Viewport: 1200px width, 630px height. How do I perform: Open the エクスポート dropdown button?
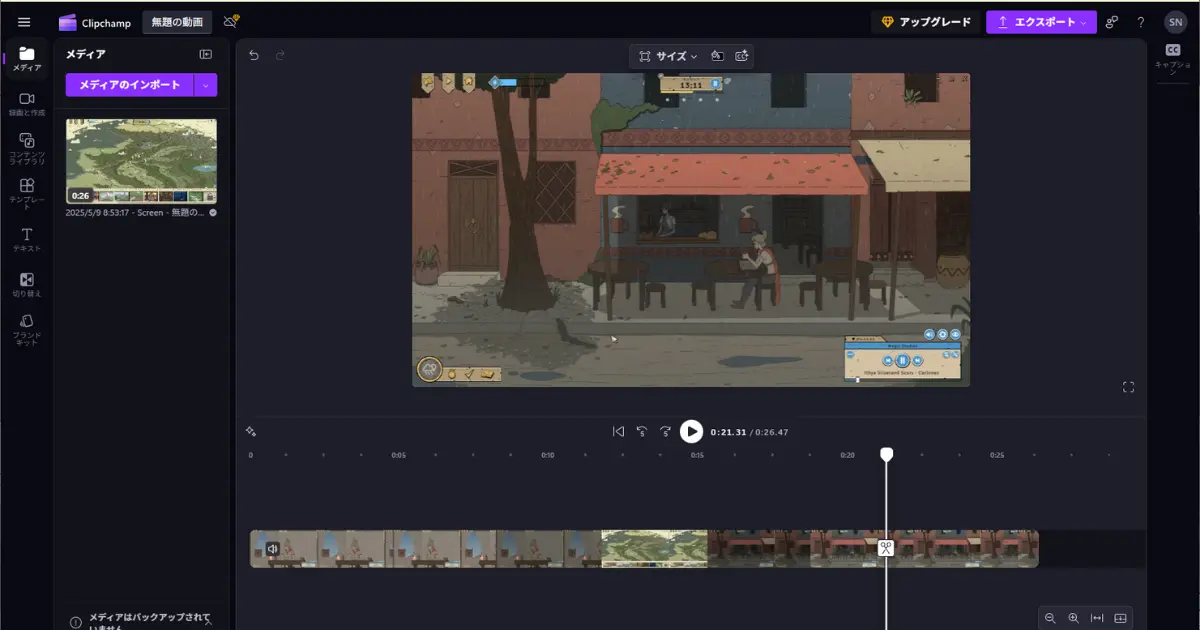(x=1041, y=22)
